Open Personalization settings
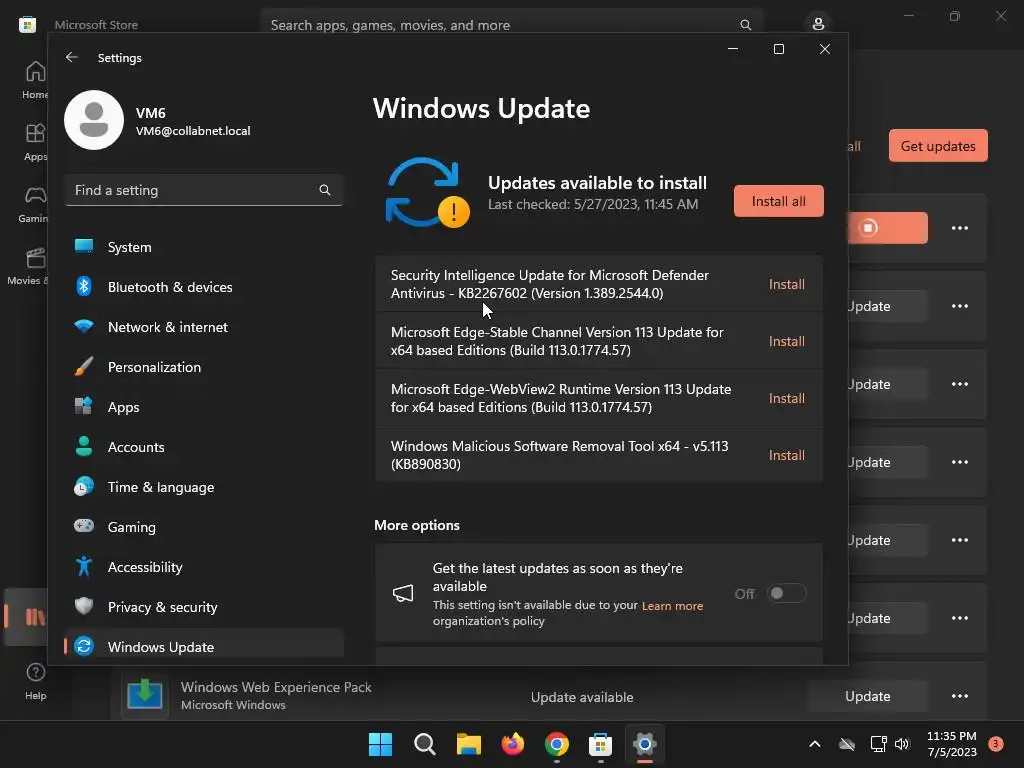 click(204, 367)
